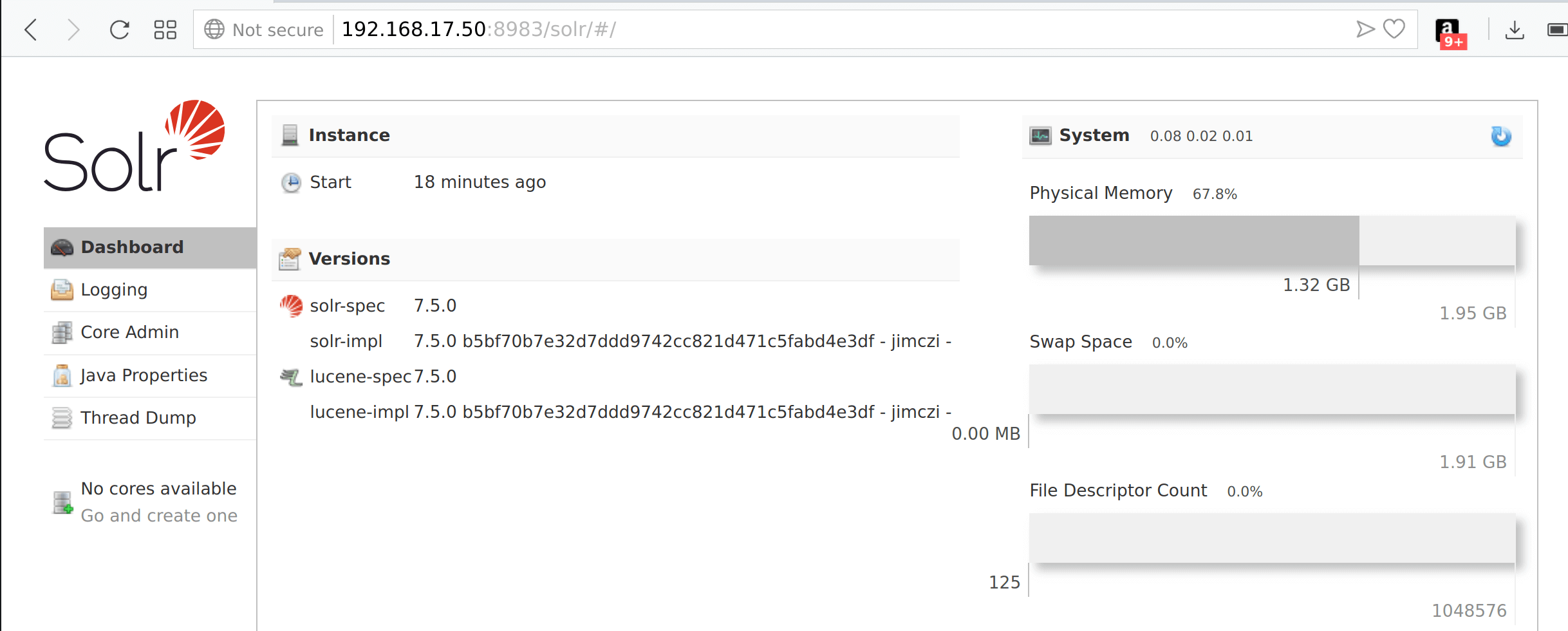Click the Java Properties icon
Screen dimensions: 1568x631
pos(62,375)
